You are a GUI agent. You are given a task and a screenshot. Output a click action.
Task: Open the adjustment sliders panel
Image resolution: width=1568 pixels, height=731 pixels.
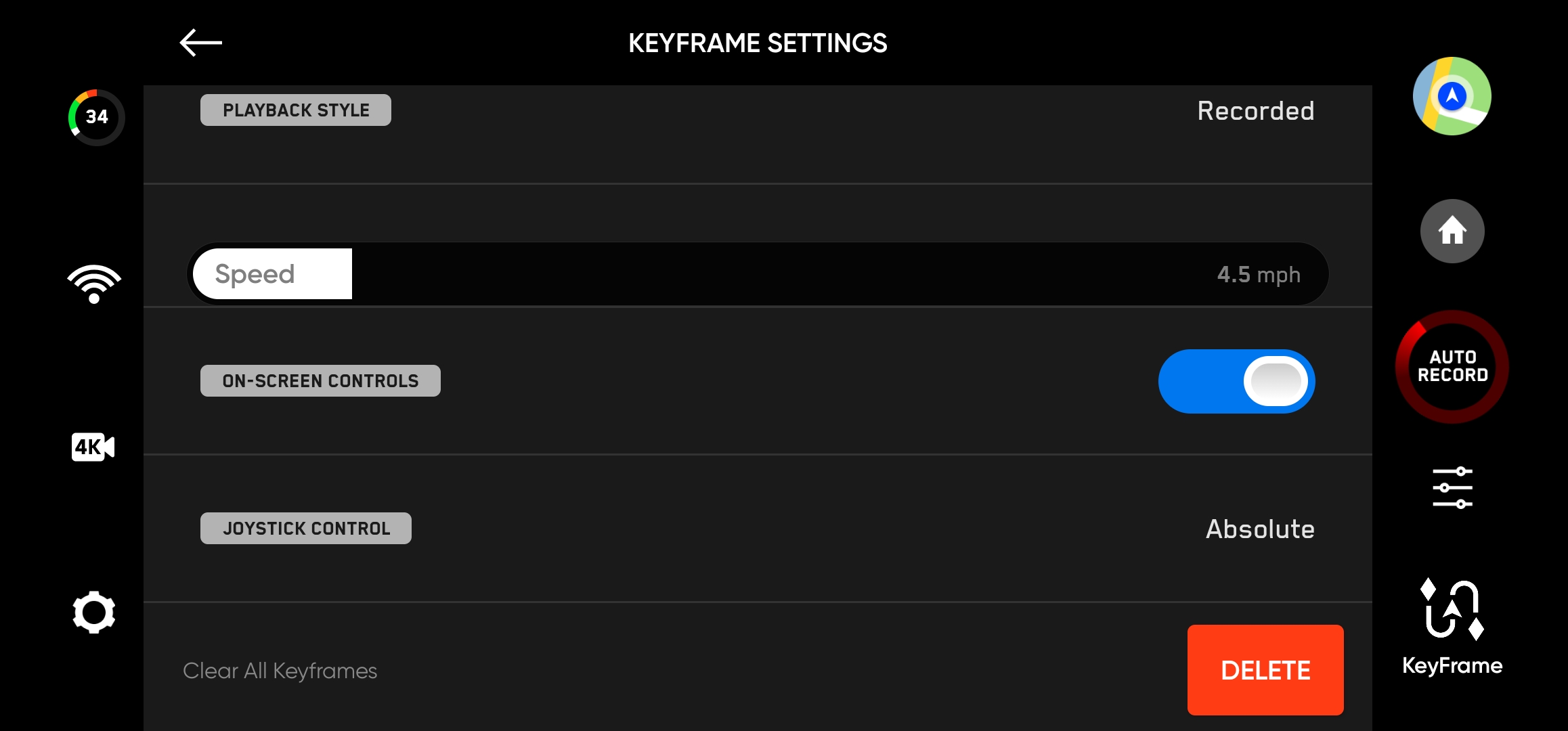tap(1452, 487)
